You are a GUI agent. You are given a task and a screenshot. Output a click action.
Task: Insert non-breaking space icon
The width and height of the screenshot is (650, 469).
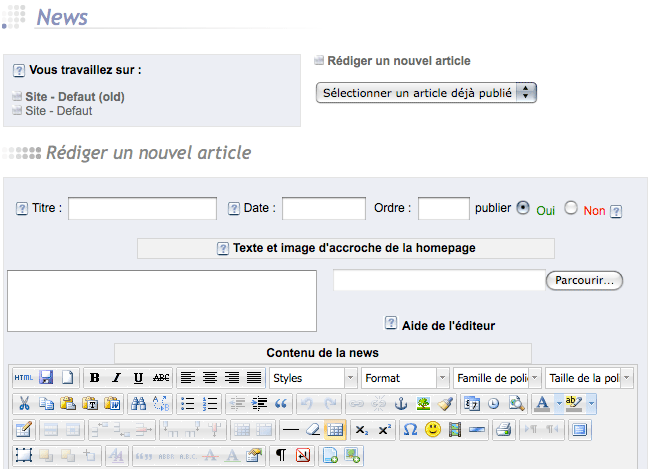[303, 455]
